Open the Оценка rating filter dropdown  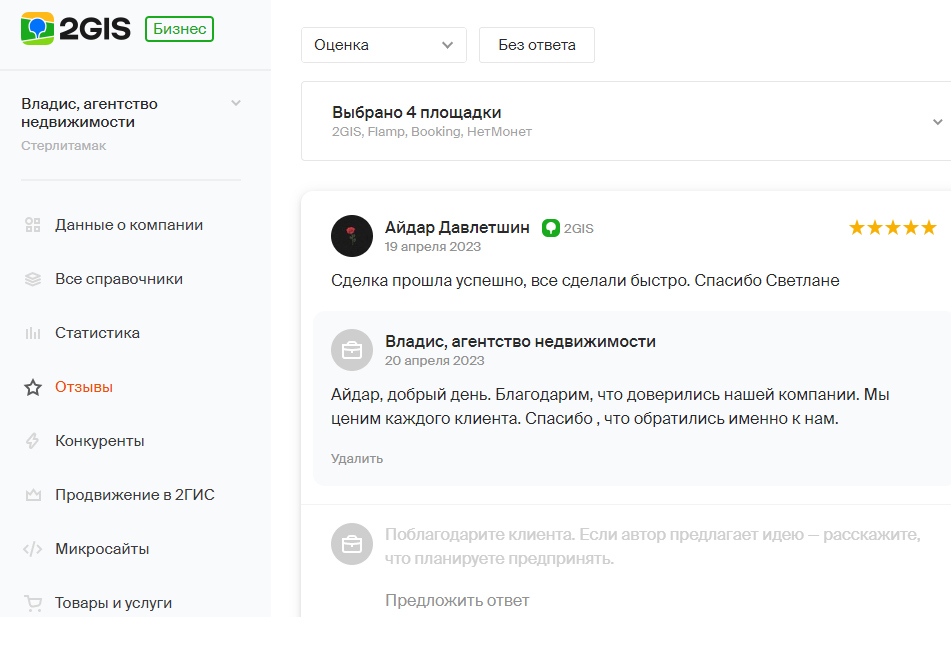coord(384,45)
